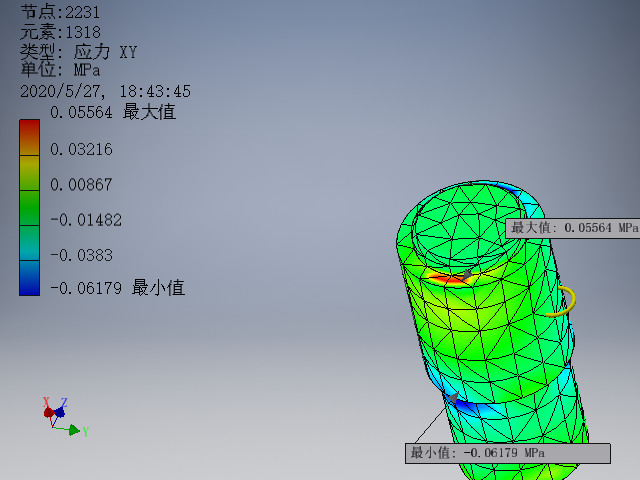The image size is (640, 480).
Task: Click the 类型: 应力 XY text
Action: coord(78,52)
